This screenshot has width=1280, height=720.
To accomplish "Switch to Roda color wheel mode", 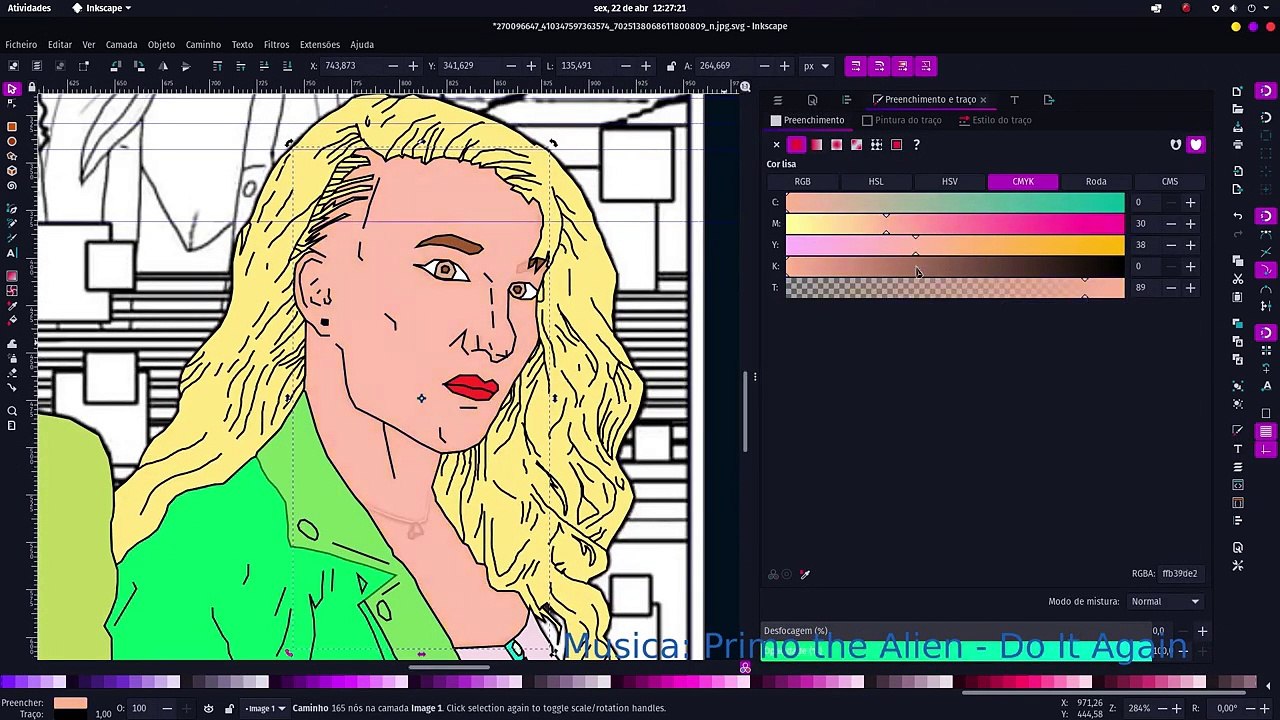I will pyautogui.click(x=1096, y=182).
